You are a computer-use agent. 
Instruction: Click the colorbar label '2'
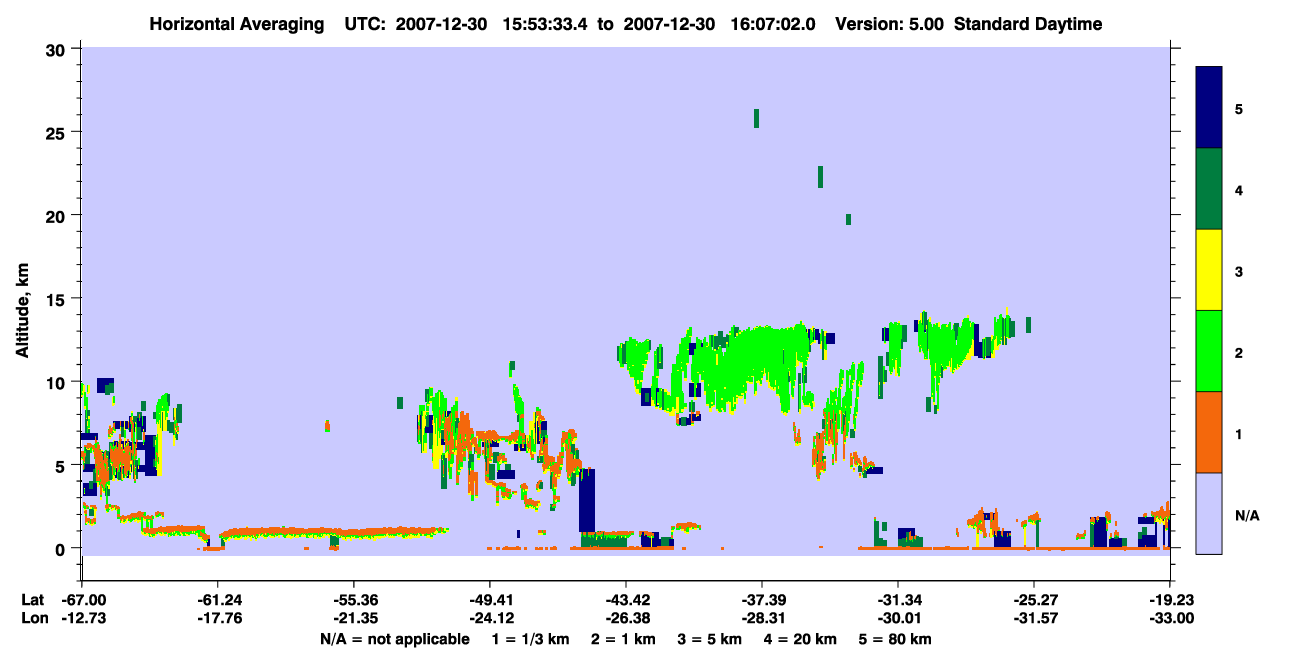coord(1239,353)
